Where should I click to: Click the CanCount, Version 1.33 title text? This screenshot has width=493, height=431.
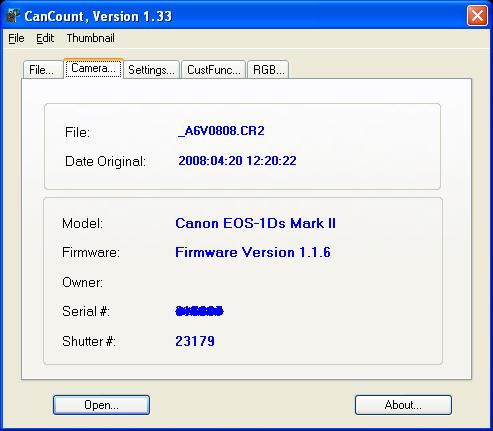[98, 16]
